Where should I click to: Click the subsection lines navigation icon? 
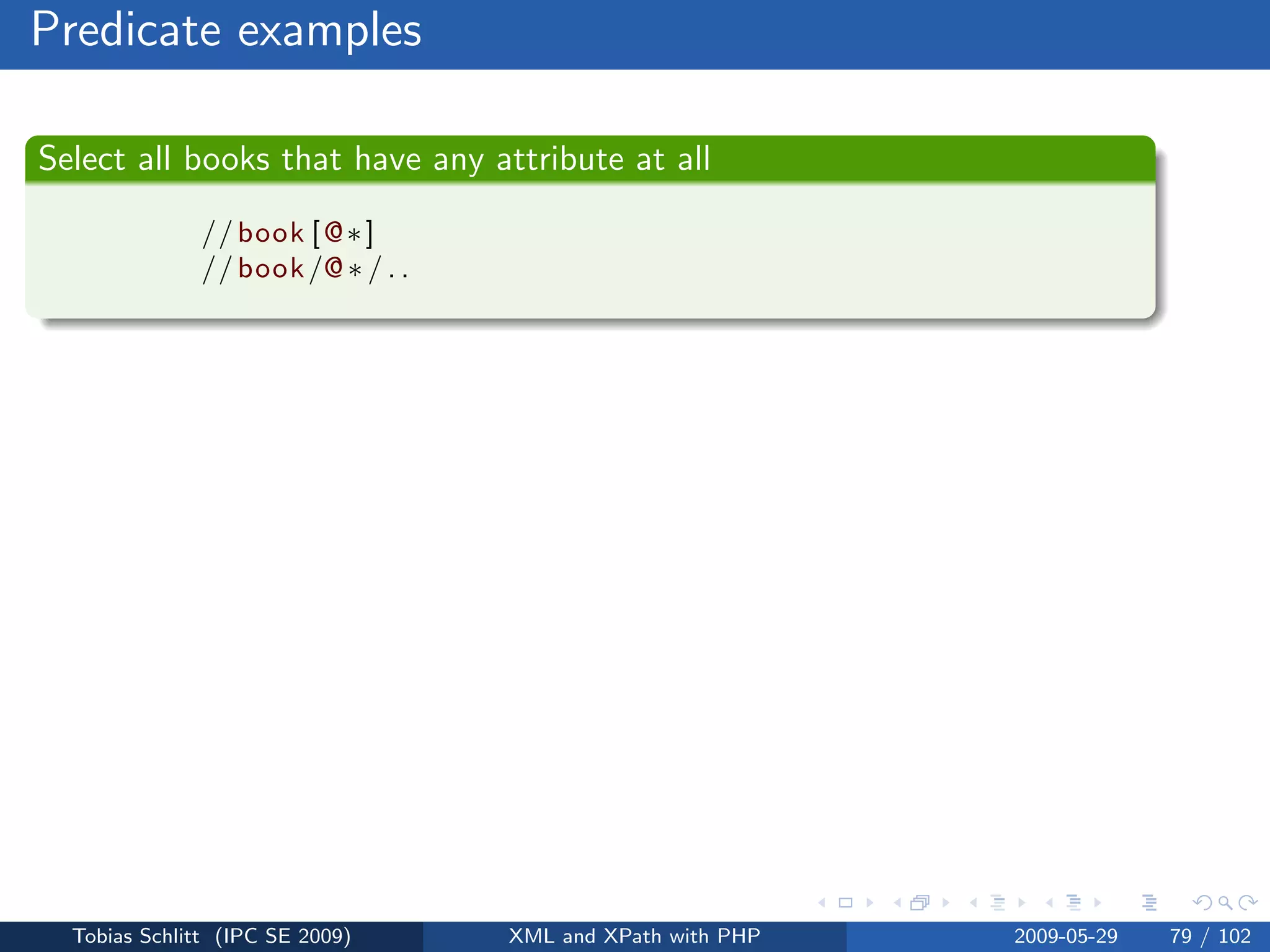[997, 903]
